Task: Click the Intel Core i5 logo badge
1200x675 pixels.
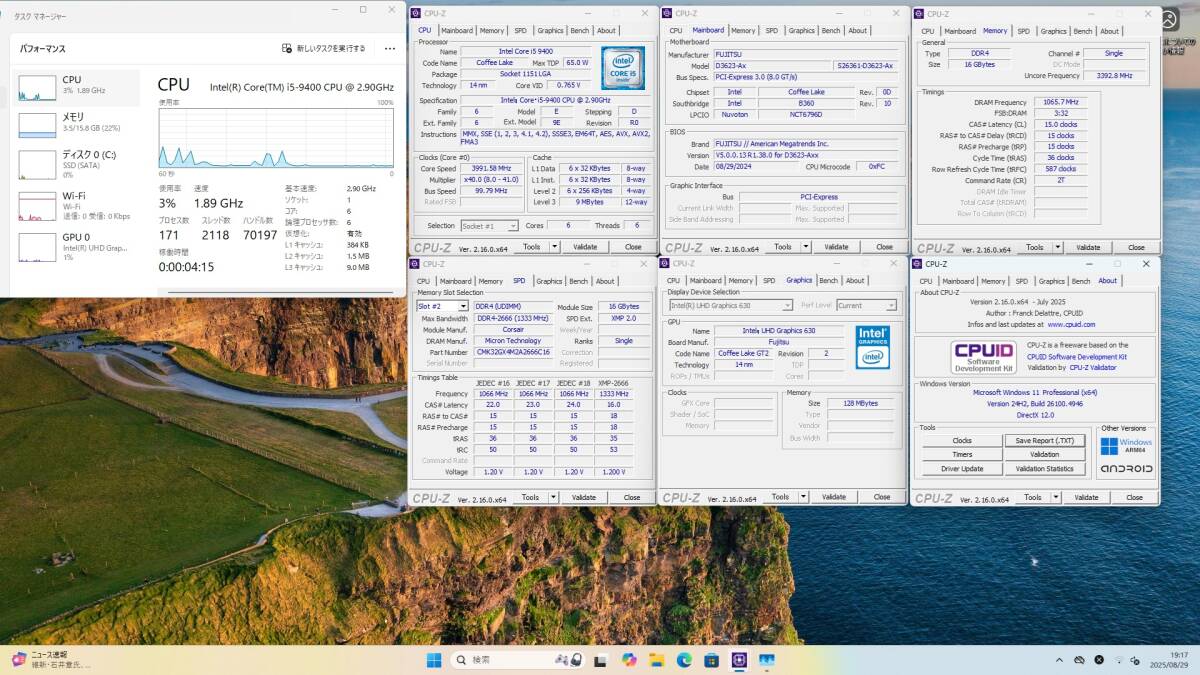Action: [x=622, y=65]
